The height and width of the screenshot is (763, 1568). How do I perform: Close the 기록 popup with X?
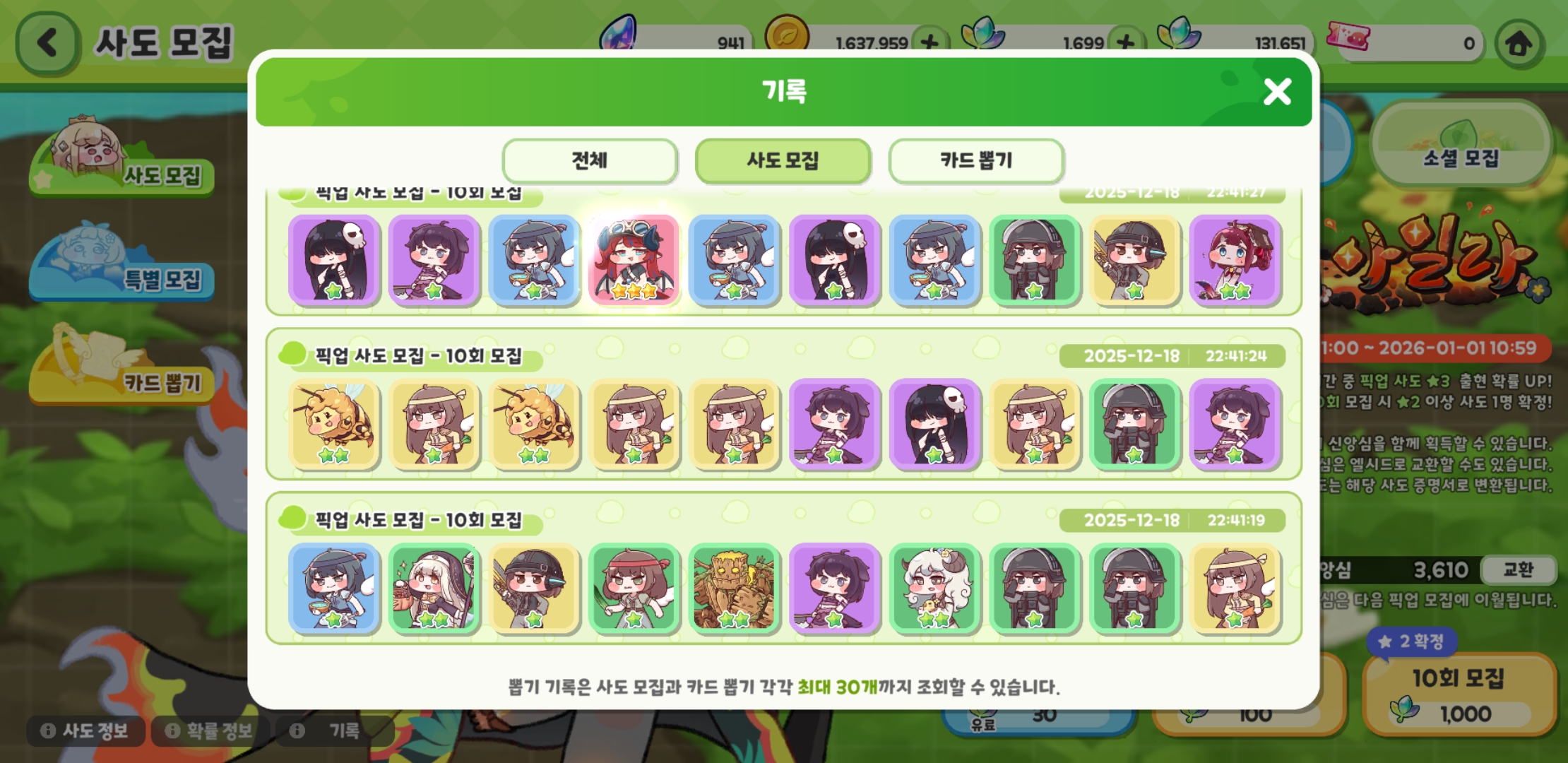tap(1277, 92)
